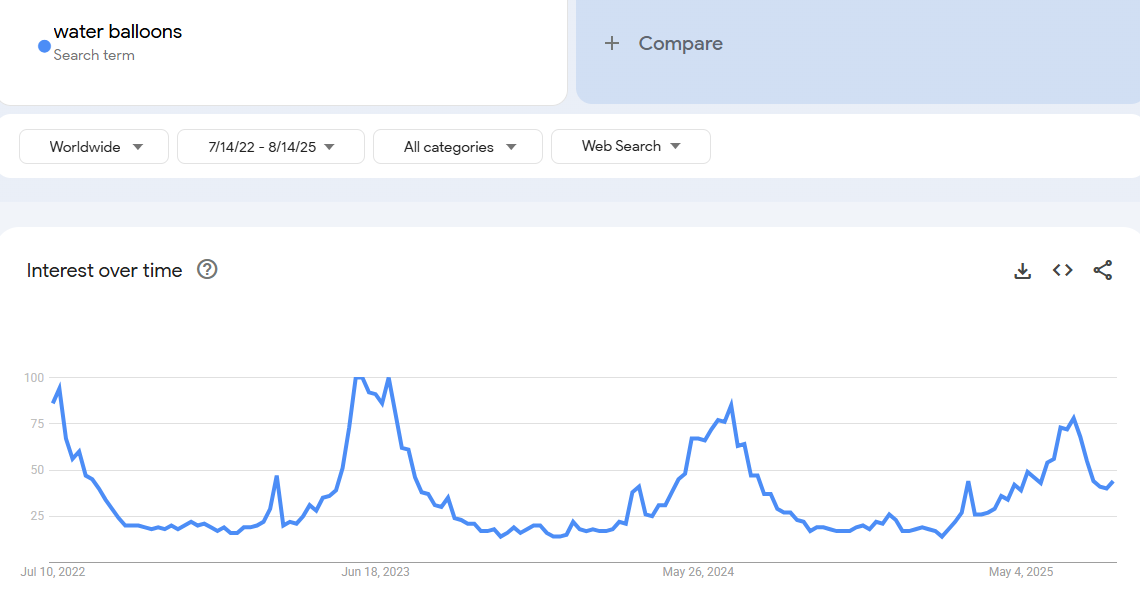The height and width of the screenshot is (616, 1140).
Task: Open the embed code icon
Action: pyautogui.click(x=1062, y=270)
